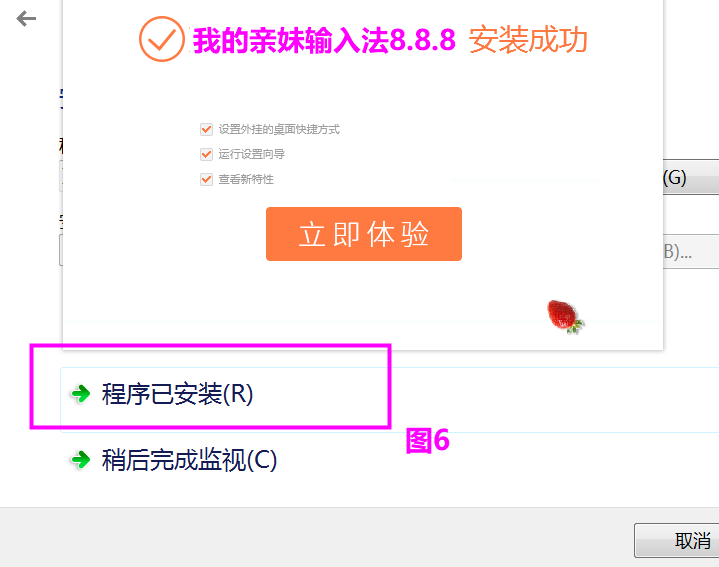Screen dimensions: 719x567
Task: Click the 安装成功 status text
Action: click(527, 41)
